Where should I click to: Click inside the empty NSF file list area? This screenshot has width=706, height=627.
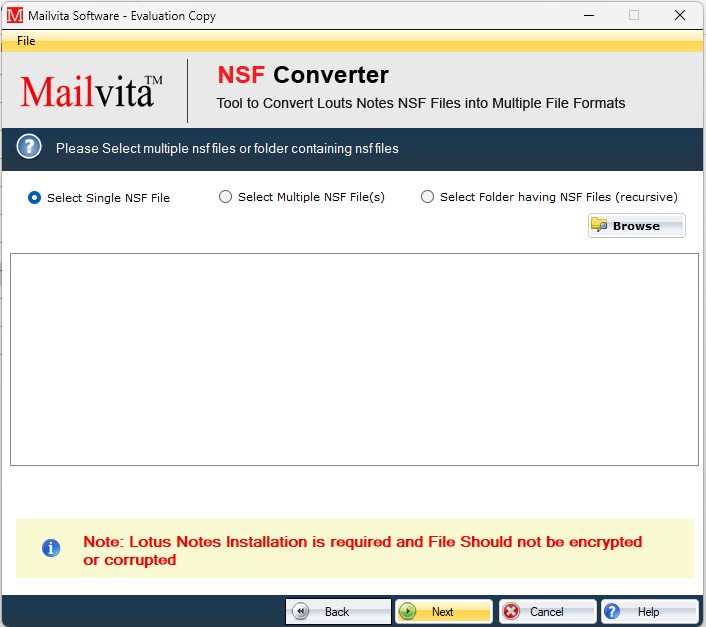[x=354, y=359]
